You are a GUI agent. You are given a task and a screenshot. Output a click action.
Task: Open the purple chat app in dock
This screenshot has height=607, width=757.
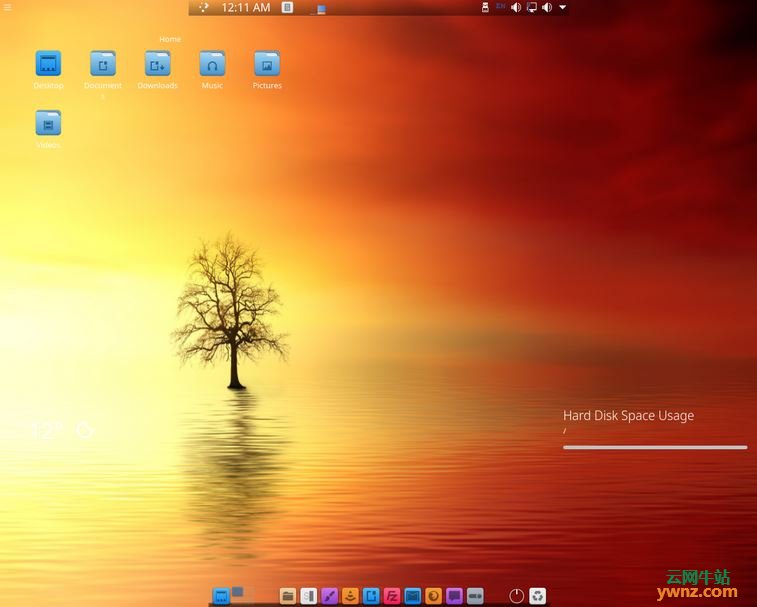[455, 596]
